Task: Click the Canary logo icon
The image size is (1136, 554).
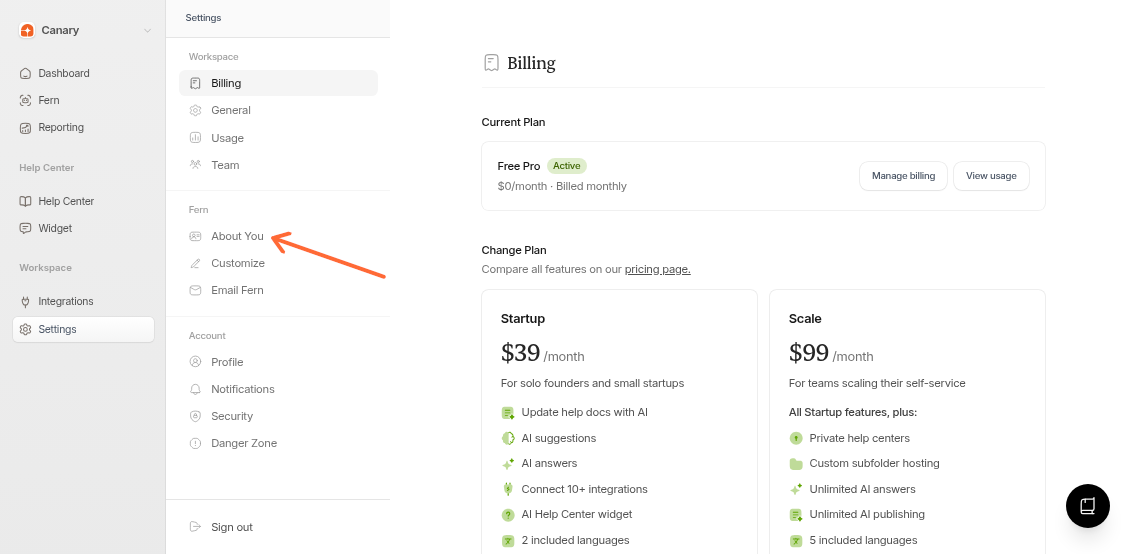Action: [x=27, y=30]
